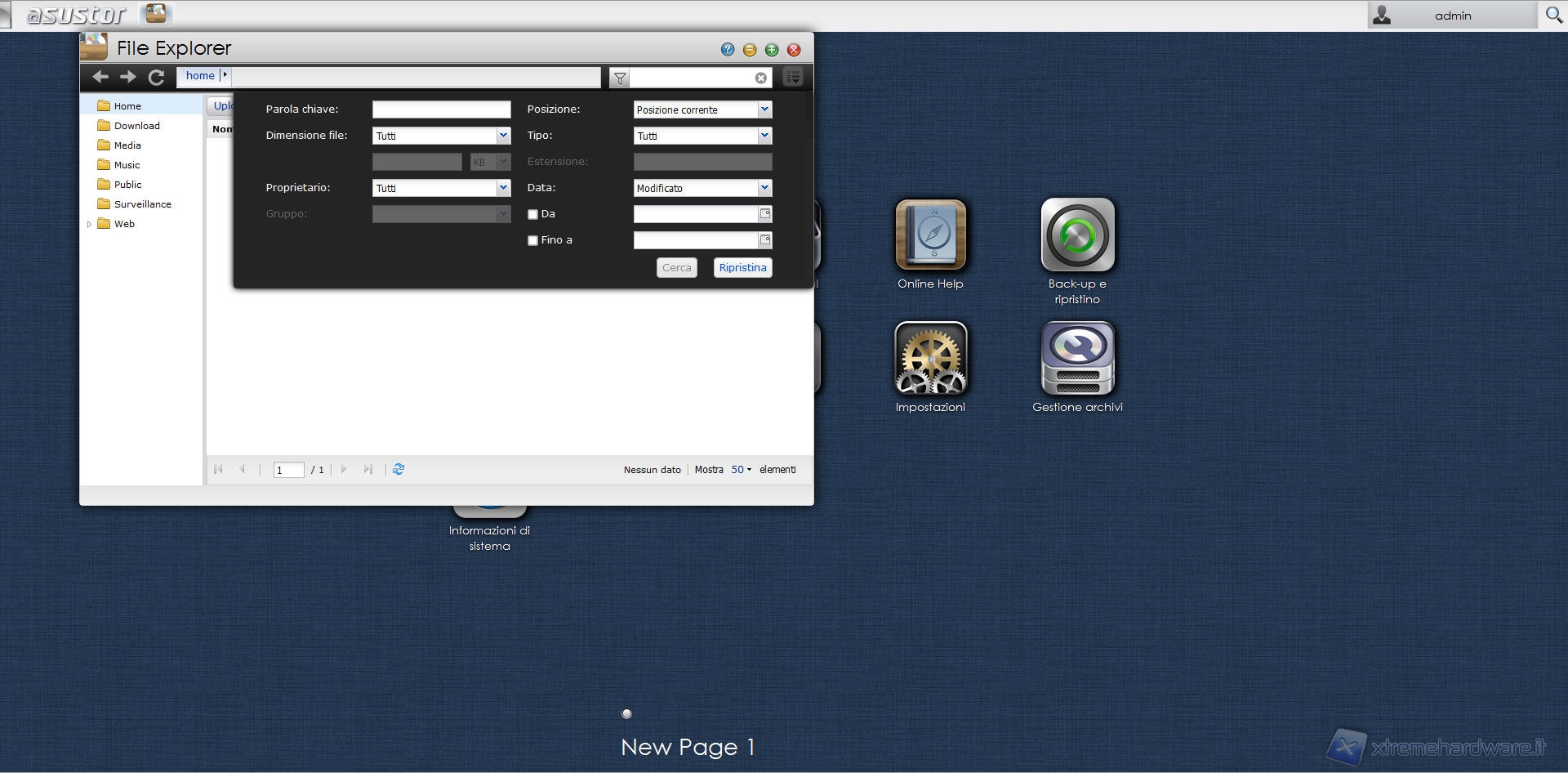The width and height of the screenshot is (1568, 773).
Task: Open the Posizione corrente dropdown
Action: click(702, 109)
